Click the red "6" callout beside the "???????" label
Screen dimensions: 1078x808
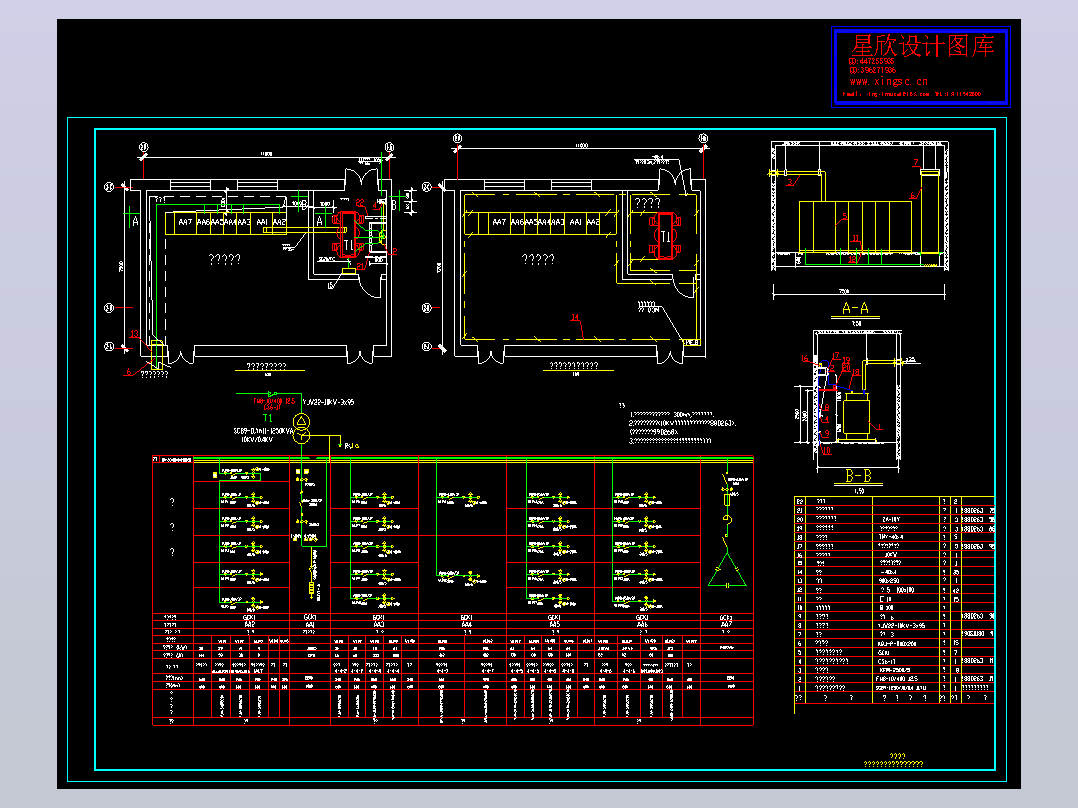[x=128, y=372]
